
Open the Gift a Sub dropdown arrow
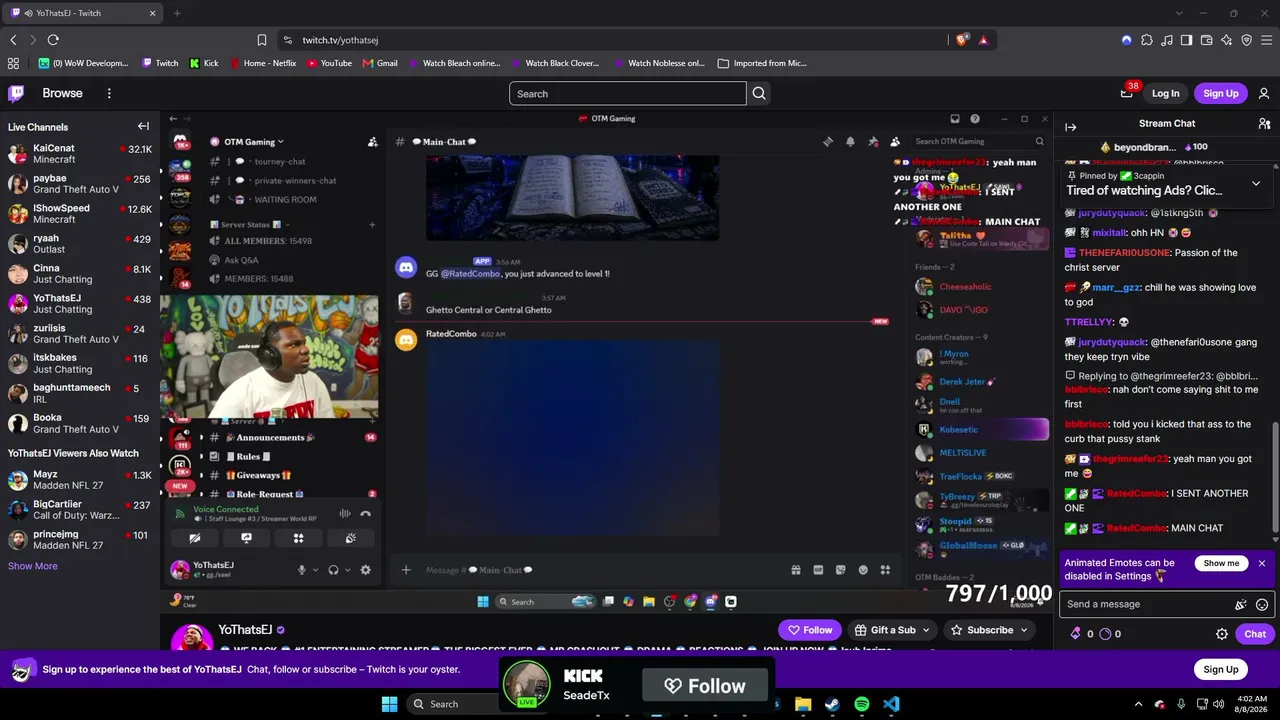(x=927, y=630)
